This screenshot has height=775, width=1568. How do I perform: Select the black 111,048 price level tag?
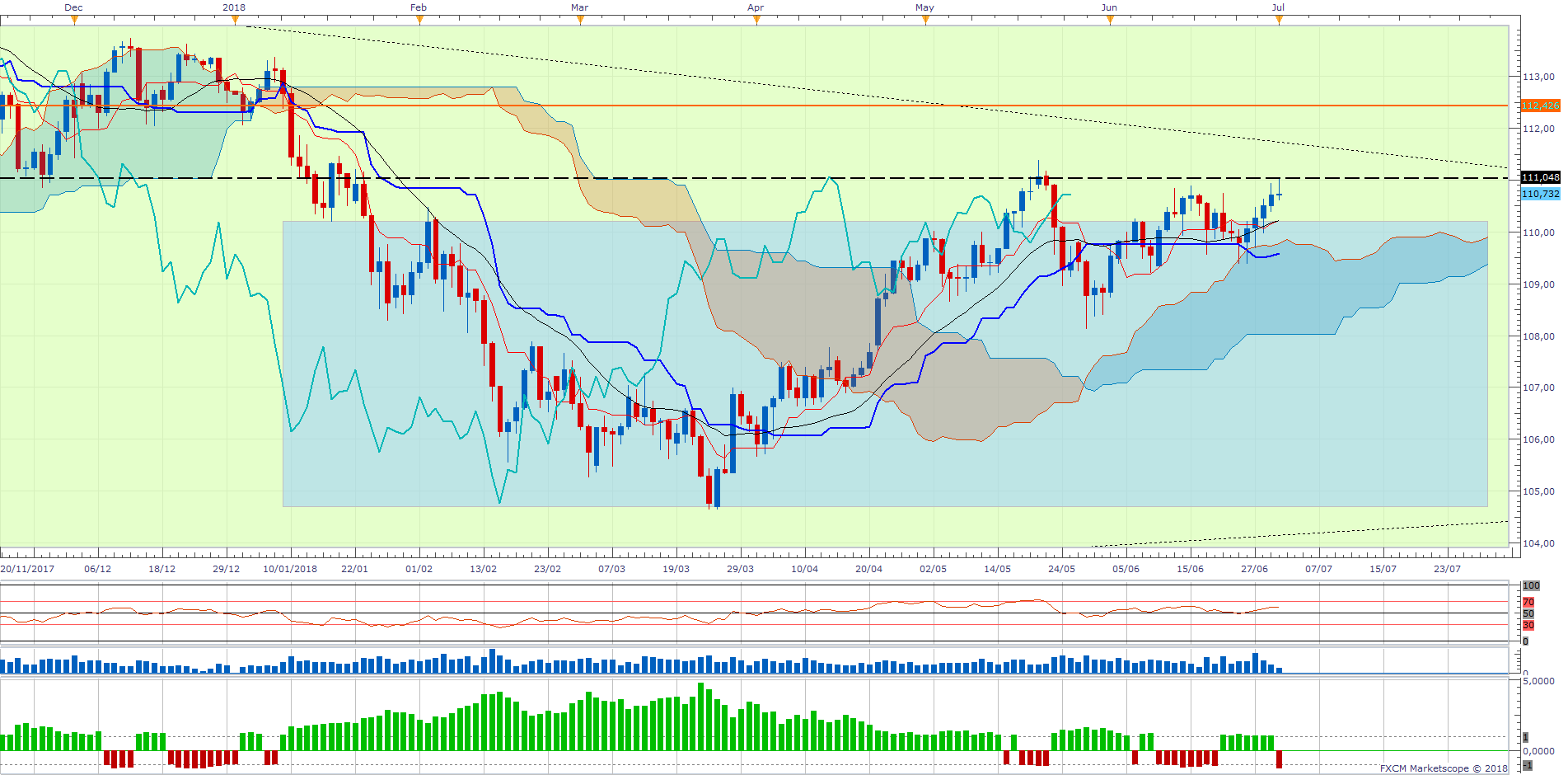tap(1540, 177)
